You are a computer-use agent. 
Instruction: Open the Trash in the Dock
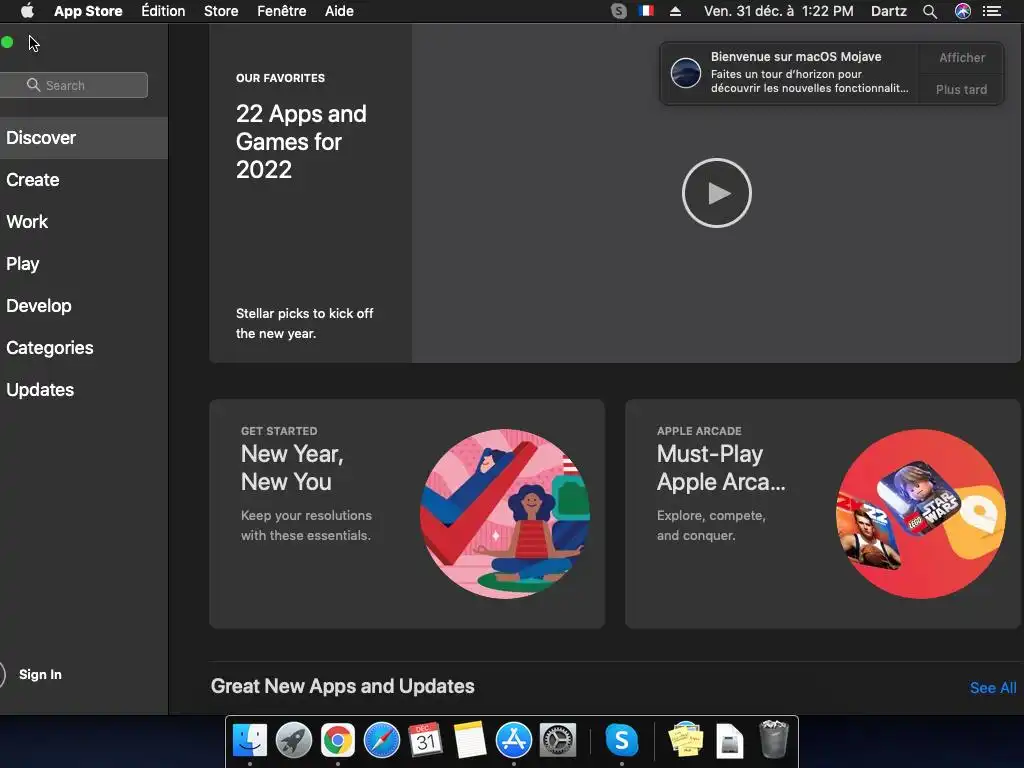[x=774, y=739]
